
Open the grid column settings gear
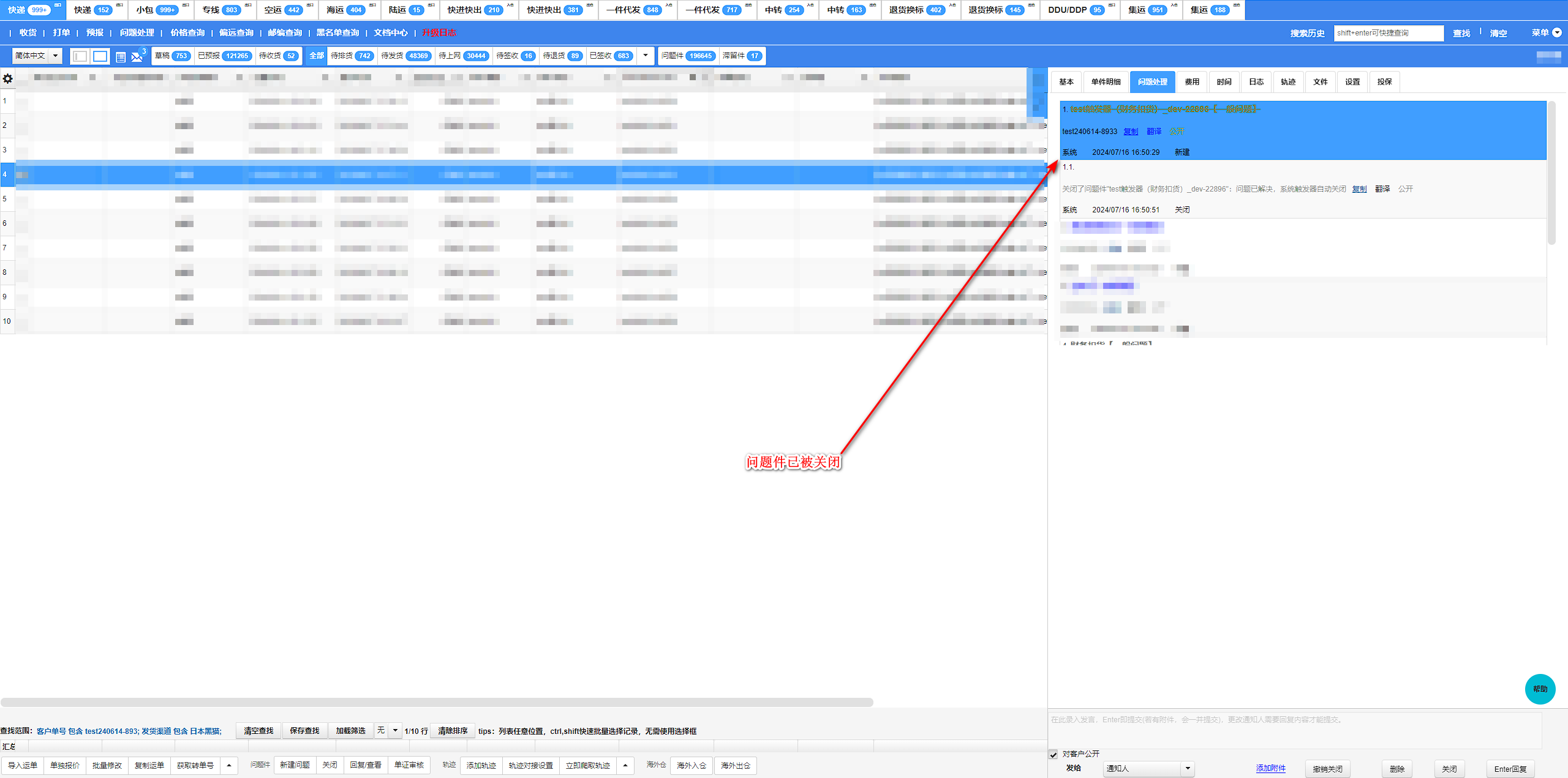click(x=8, y=78)
